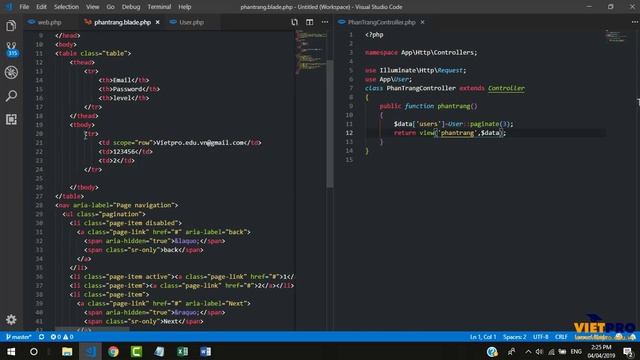Open the Selection menu
This screenshot has width=640, height=360.
66,7
